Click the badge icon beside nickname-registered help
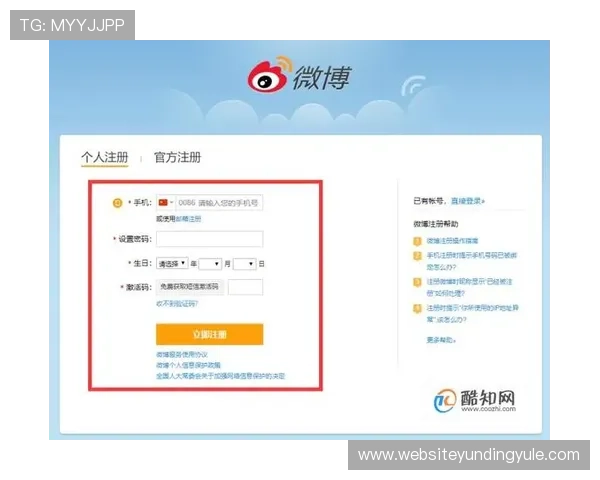The width and height of the screenshot is (600, 480). tap(417, 282)
